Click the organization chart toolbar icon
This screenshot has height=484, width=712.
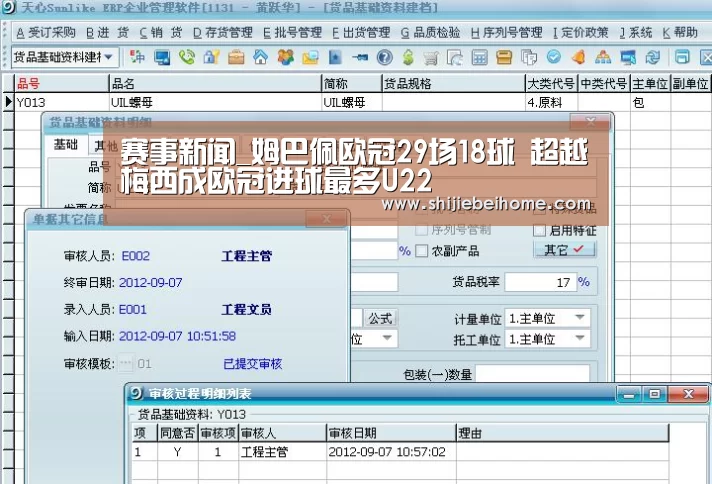(x=603, y=57)
